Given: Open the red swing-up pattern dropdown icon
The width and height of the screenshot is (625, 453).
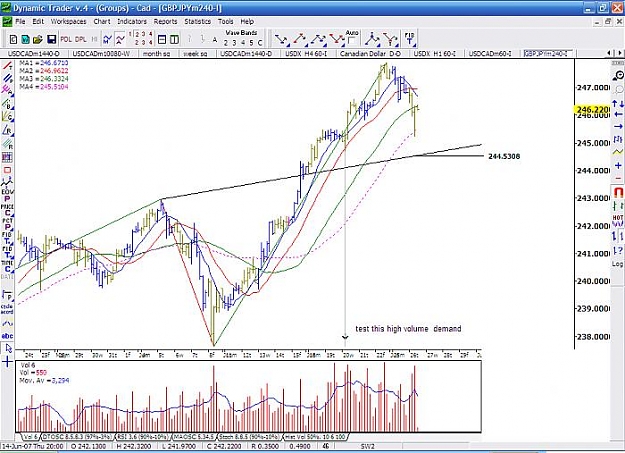Looking at the screenshot, I should pos(300,40).
